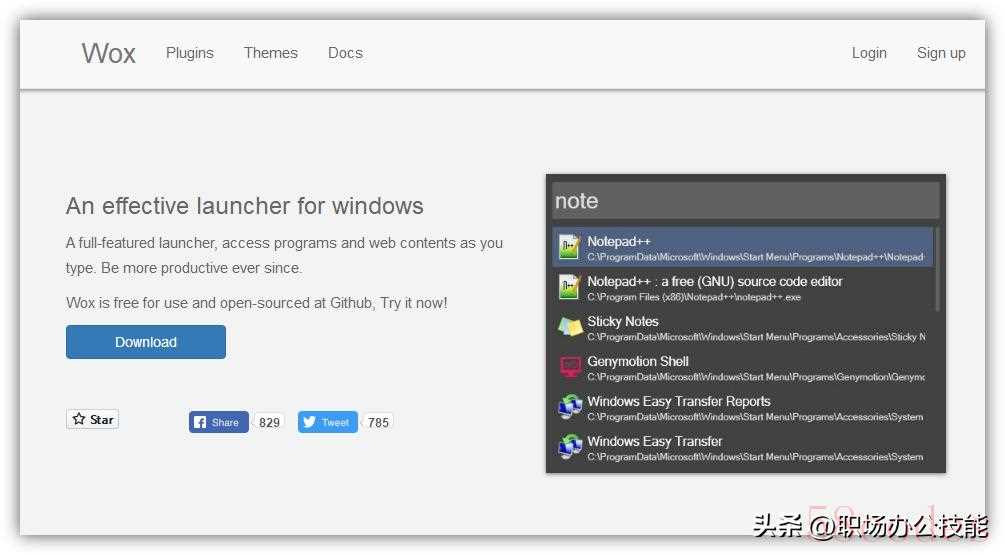This screenshot has height=555, width=1005.
Task: Click the GitHub Star button
Action: pos(92,419)
